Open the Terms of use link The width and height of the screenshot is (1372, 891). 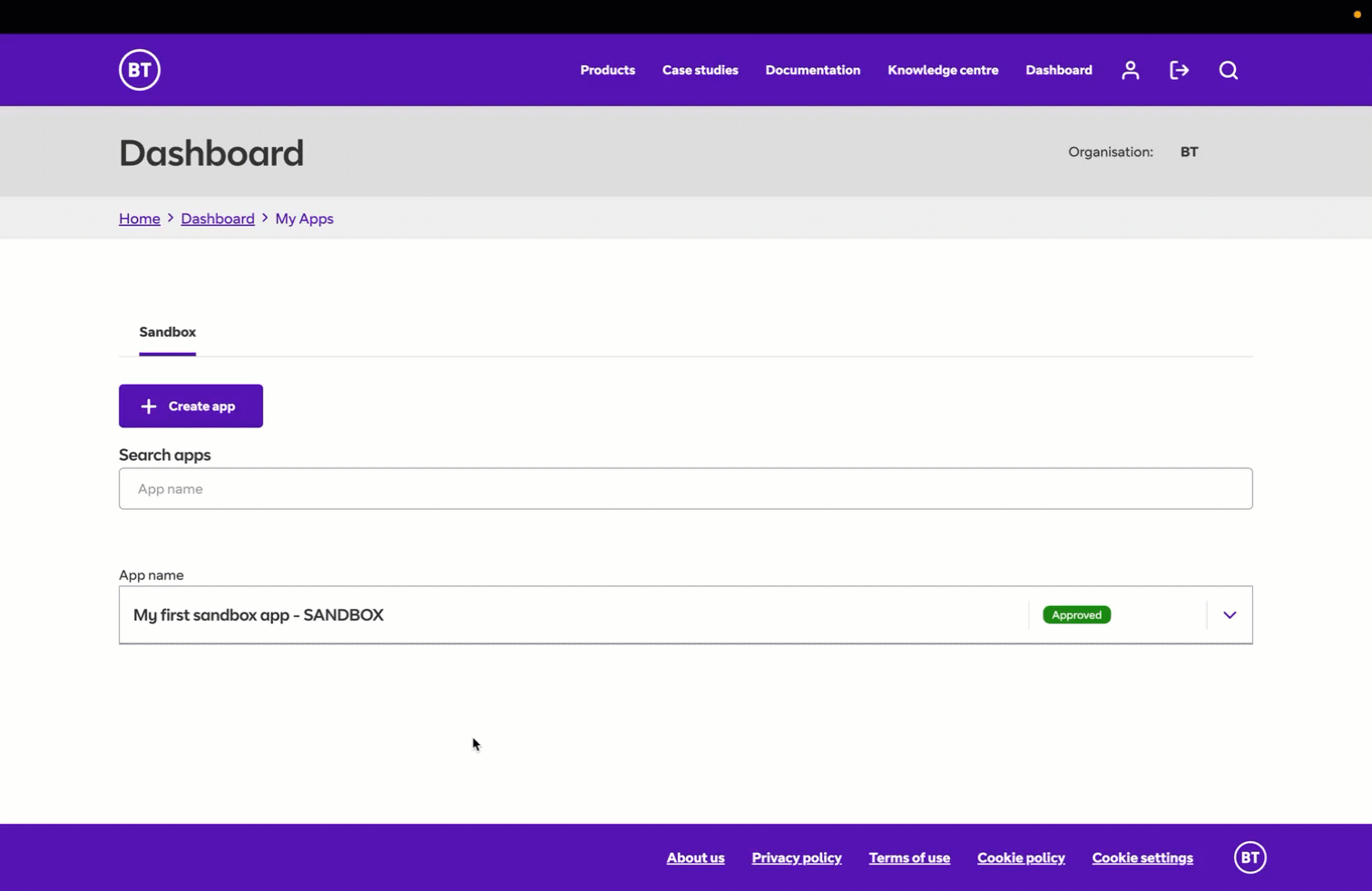909,857
